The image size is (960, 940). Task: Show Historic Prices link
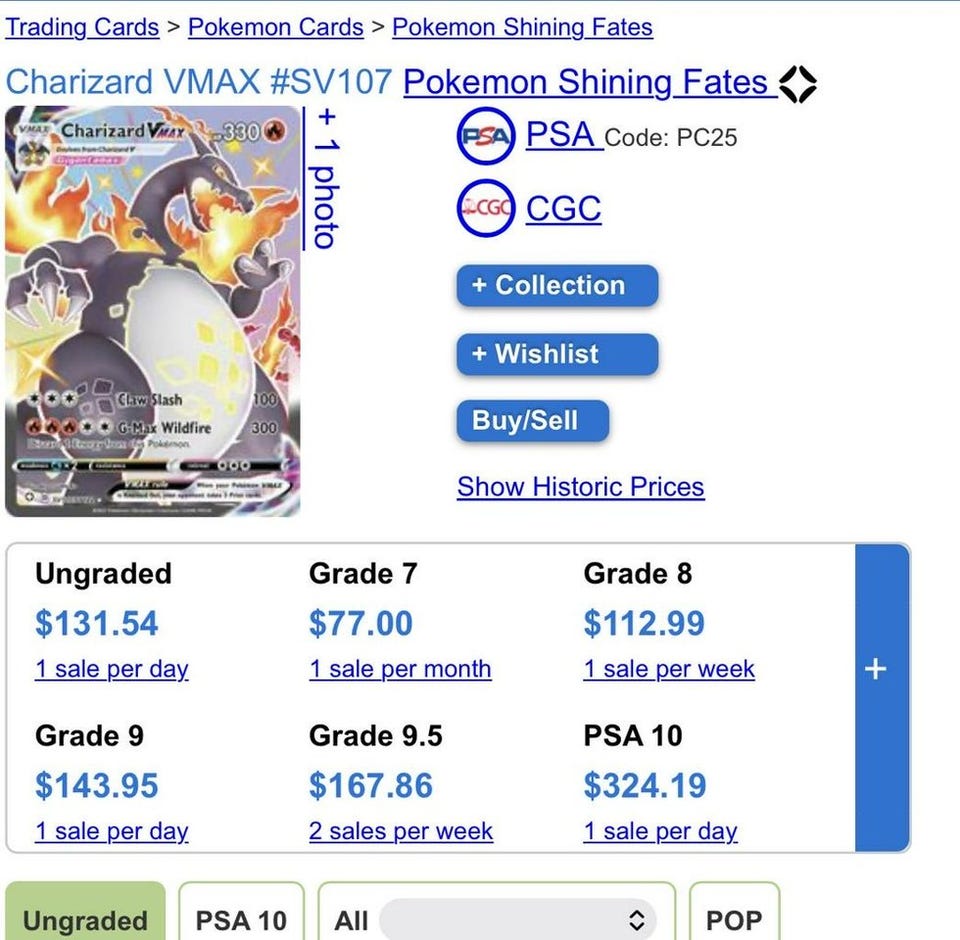(x=580, y=487)
